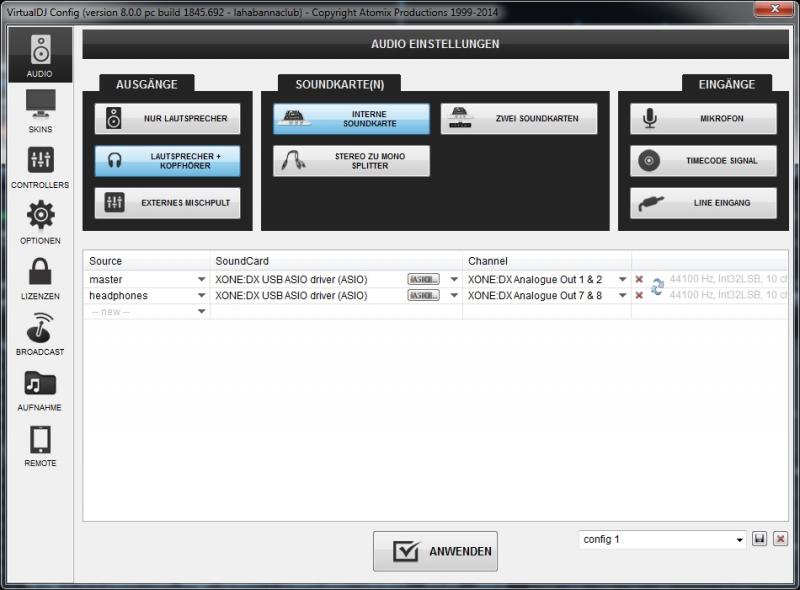
Task: Open the Remote section
Action: pos(40,446)
